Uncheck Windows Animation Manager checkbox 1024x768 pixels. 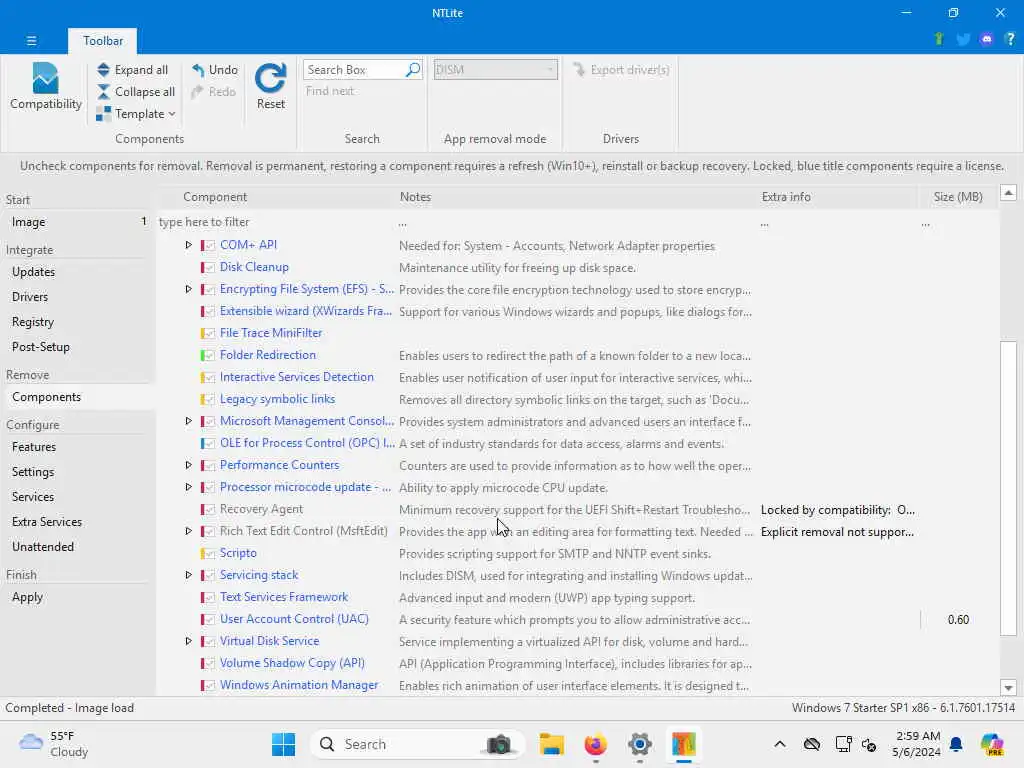[x=208, y=686]
